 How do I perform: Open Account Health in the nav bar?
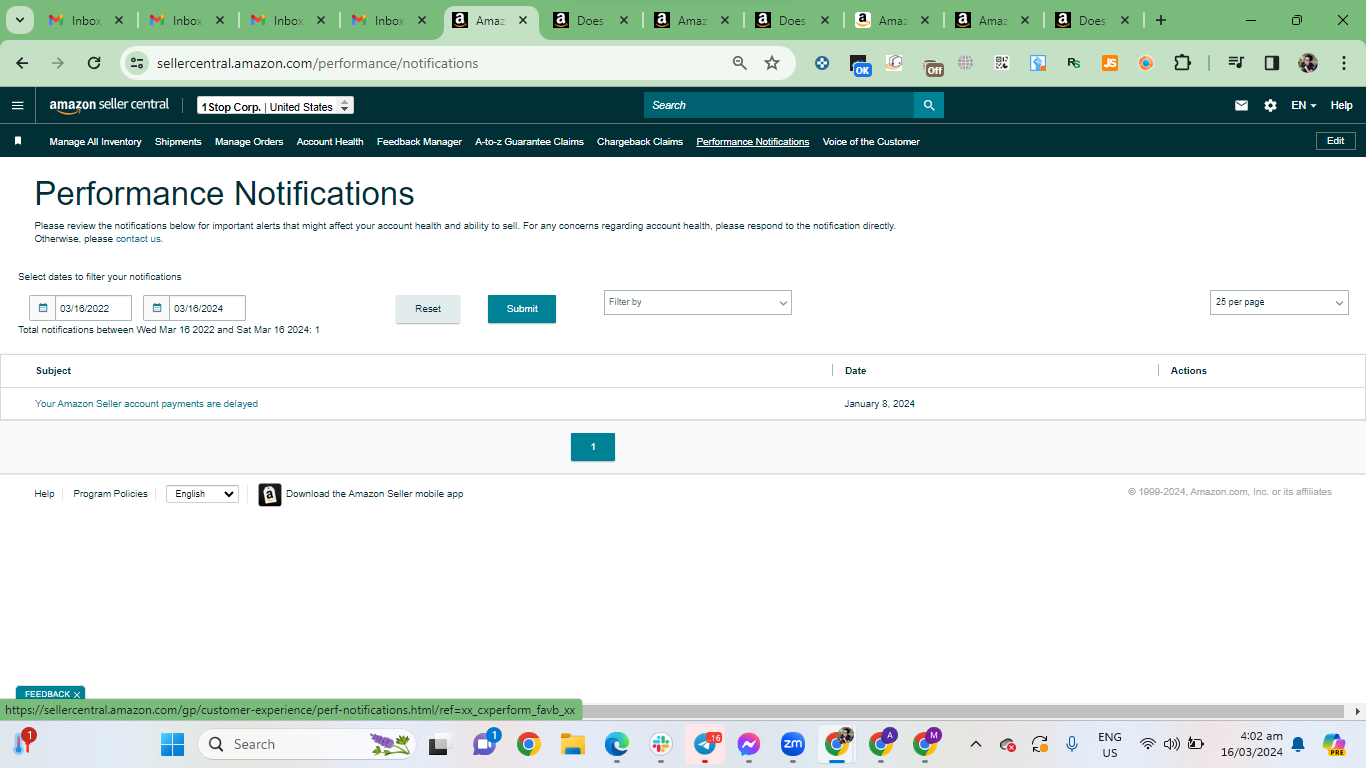pyautogui.click(x=330, y=142)
